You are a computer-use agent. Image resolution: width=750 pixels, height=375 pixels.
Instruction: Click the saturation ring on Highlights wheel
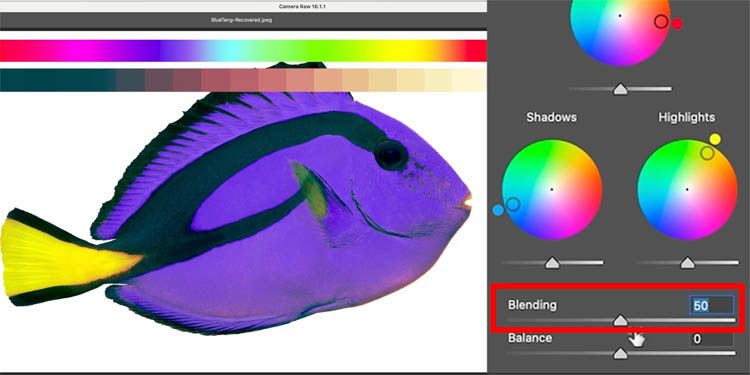707,153
